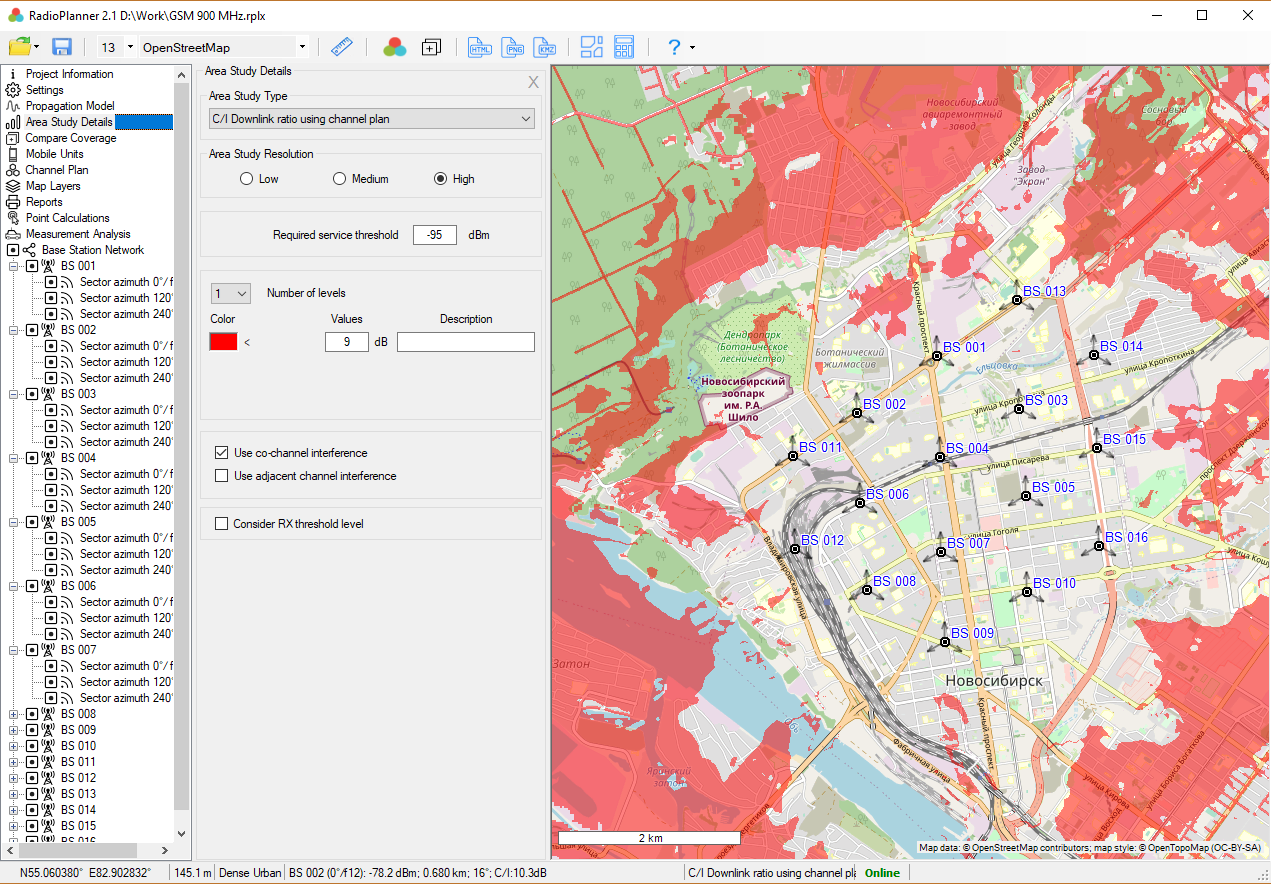Open the Area Study Type dropdown
Screen dimensions: 1271x884
pyautogui.click(x=371, y=119)
